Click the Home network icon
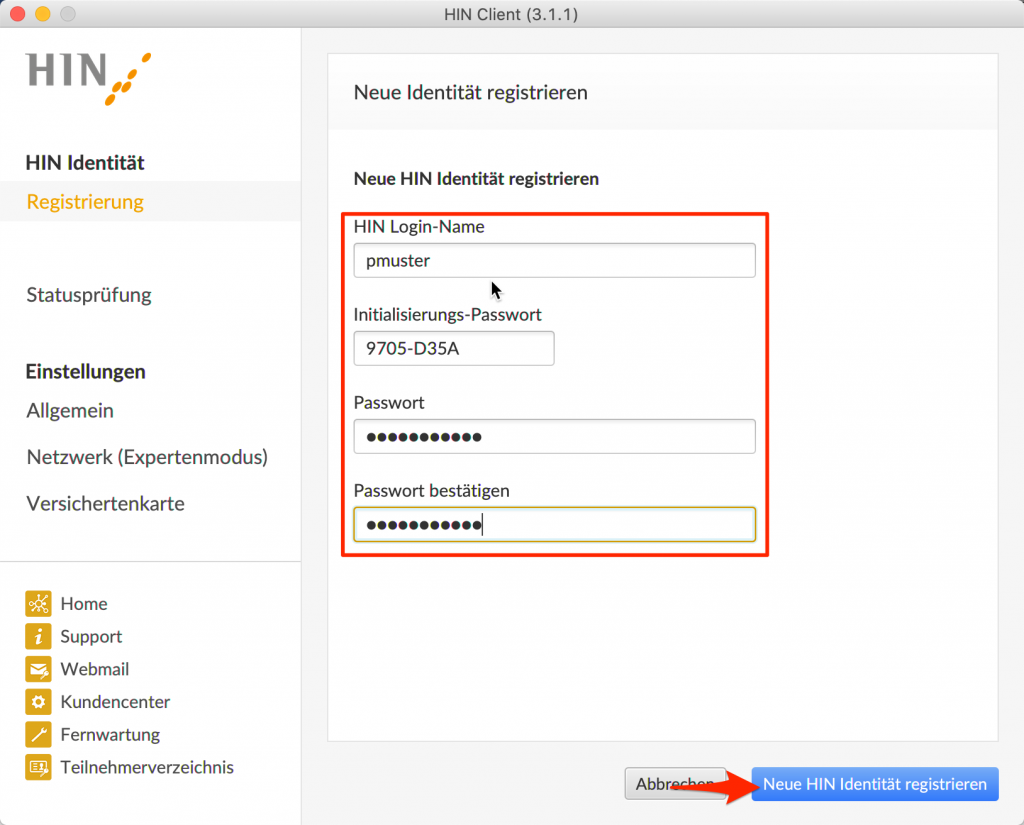This screenshot has width=1024, height=825. click(39, 604)
